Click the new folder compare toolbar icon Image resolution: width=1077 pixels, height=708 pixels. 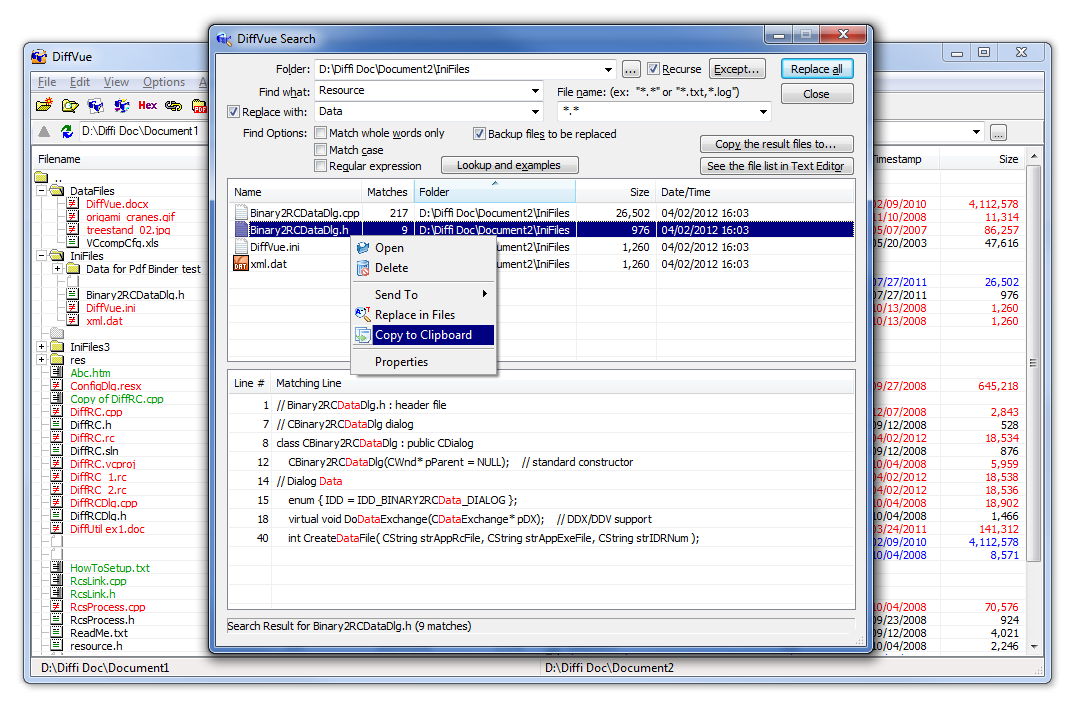[x=44, y=105]
